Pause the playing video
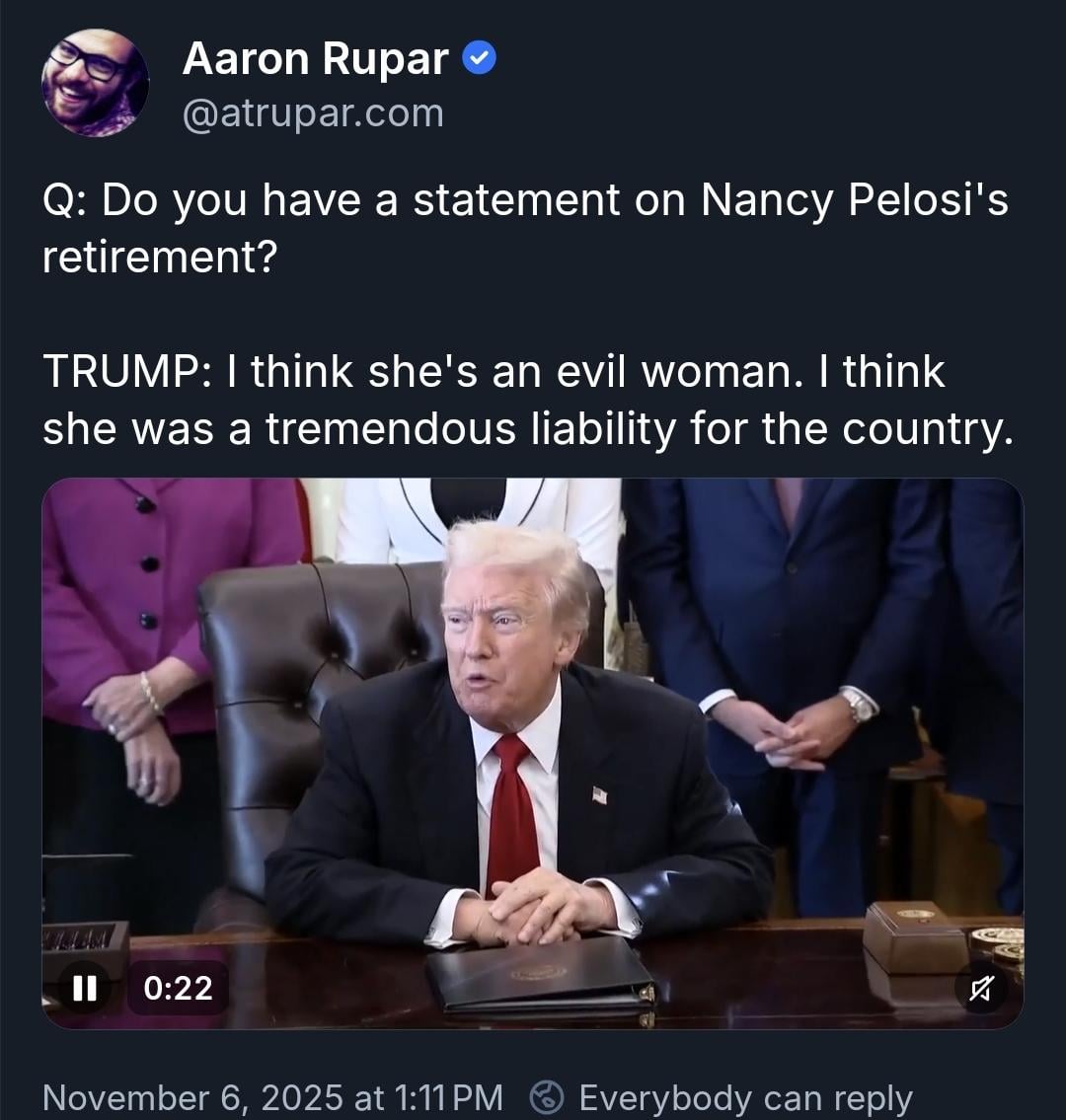 tap(84, 988)
